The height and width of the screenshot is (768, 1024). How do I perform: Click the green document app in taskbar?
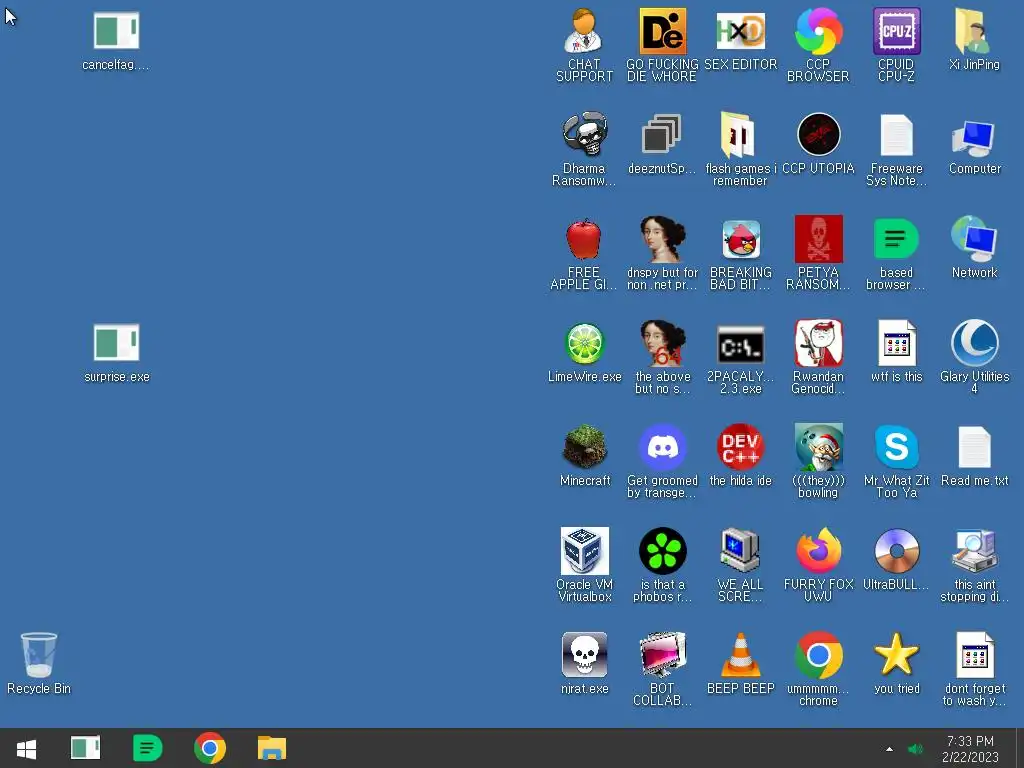point(148,748)
